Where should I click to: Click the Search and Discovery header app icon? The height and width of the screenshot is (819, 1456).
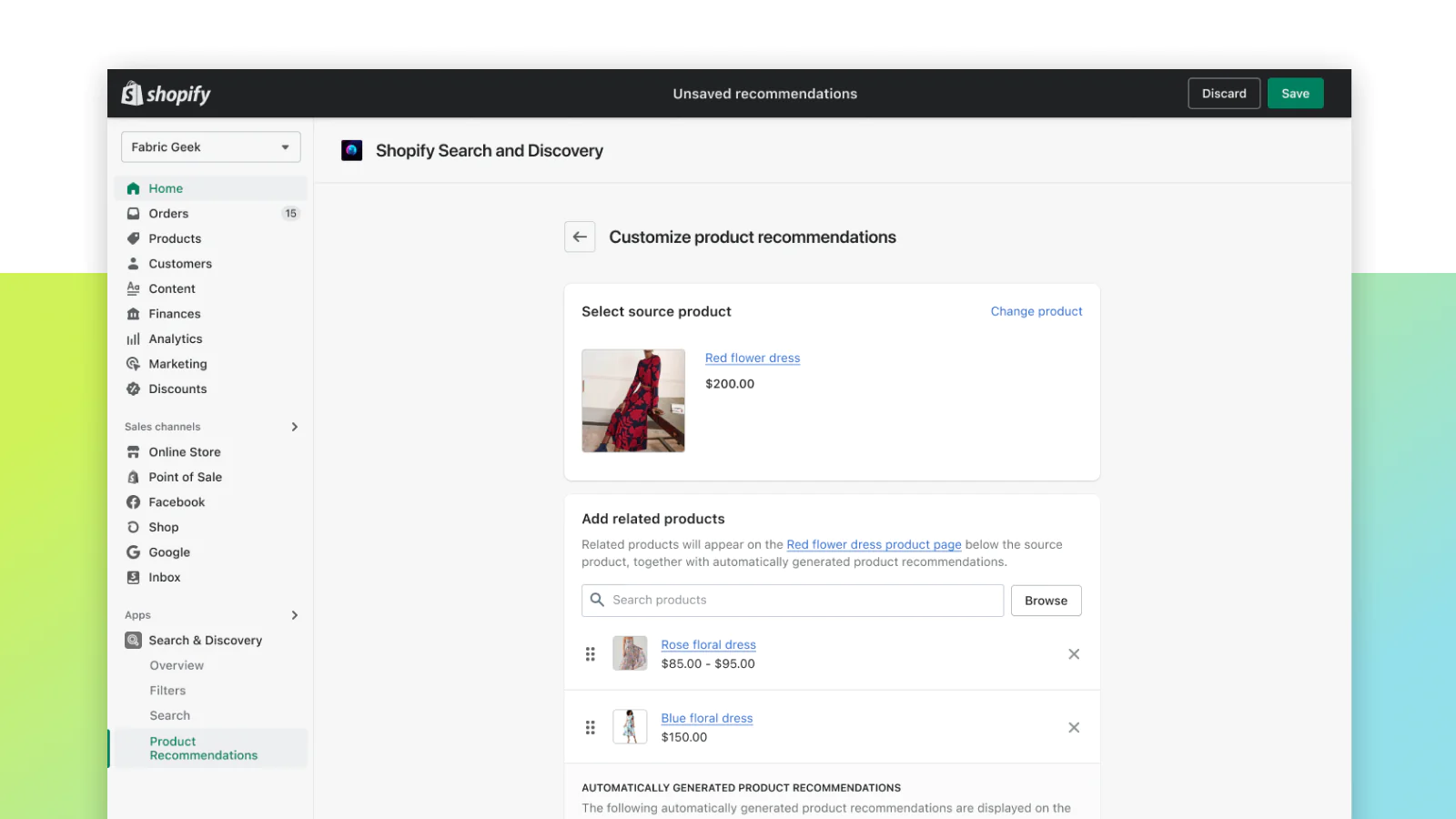[x=351, y=150]
